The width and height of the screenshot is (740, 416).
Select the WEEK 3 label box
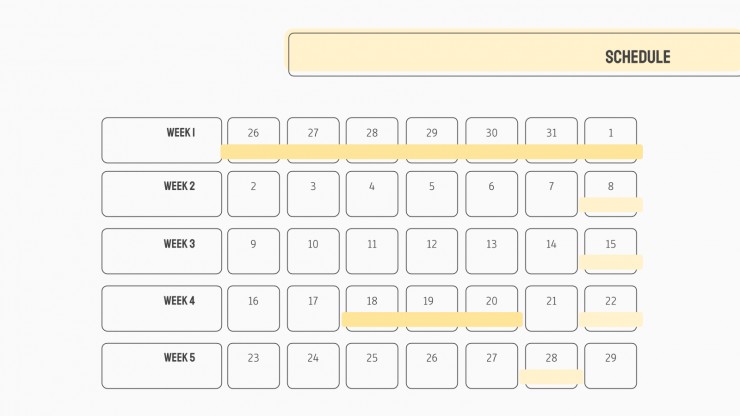click(161, 251)
